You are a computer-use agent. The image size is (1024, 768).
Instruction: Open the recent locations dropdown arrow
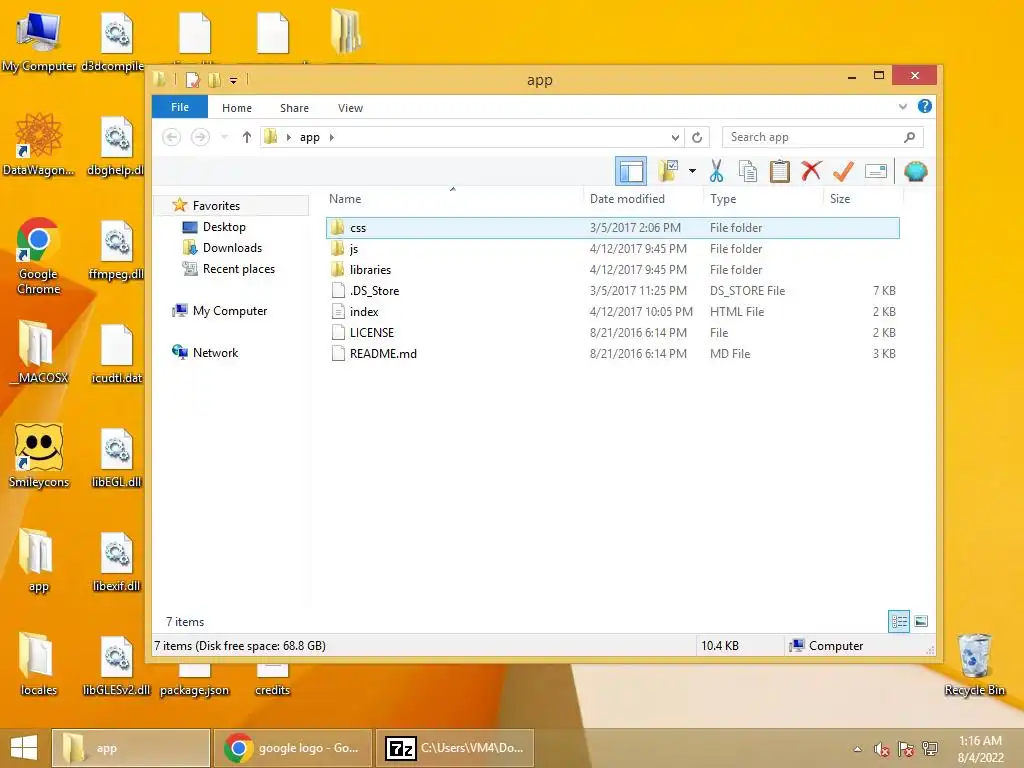click(x=225, y=137)
